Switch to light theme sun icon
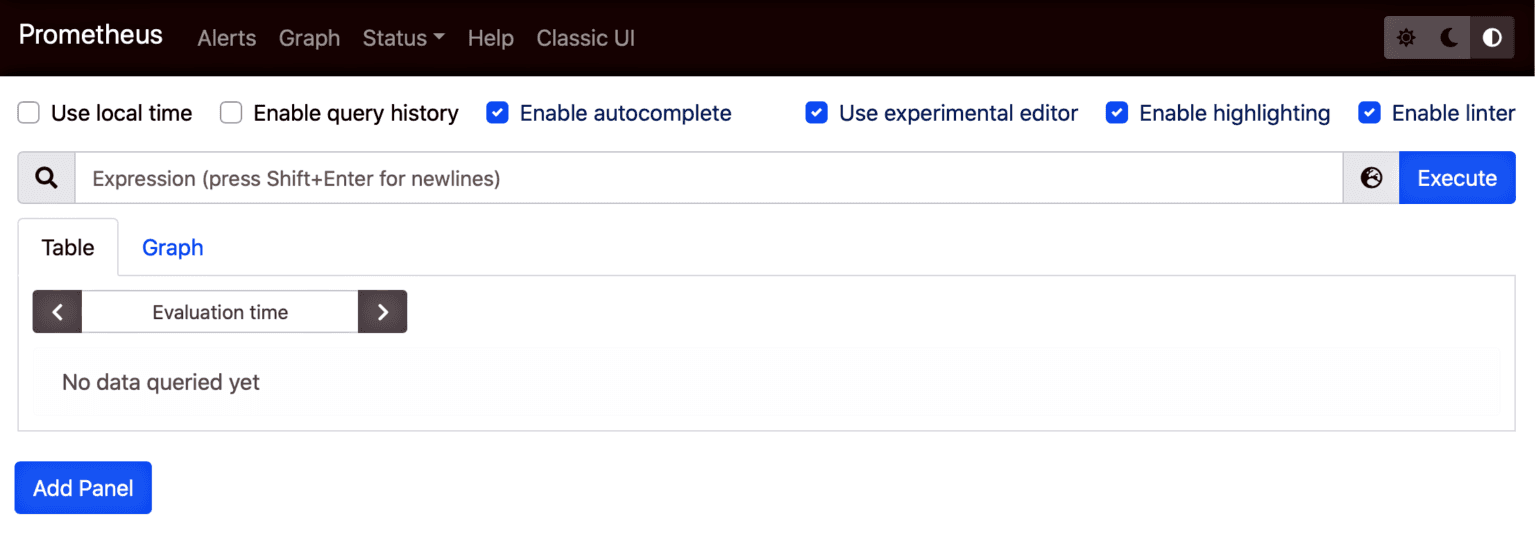The image size is (1536, 546). [x=1406, y=38]
